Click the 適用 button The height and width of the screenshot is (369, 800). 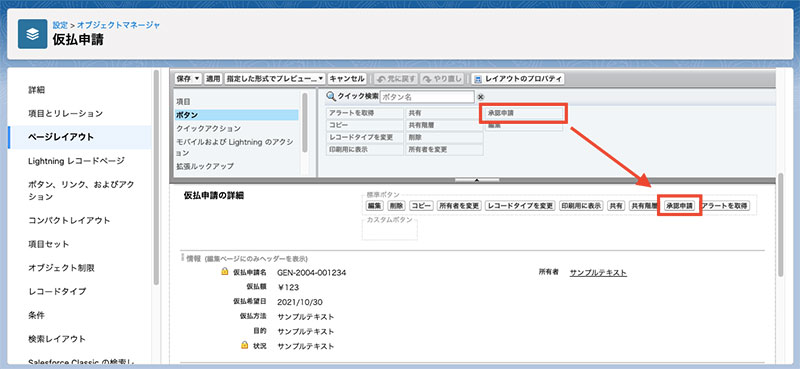coord(213,79)
